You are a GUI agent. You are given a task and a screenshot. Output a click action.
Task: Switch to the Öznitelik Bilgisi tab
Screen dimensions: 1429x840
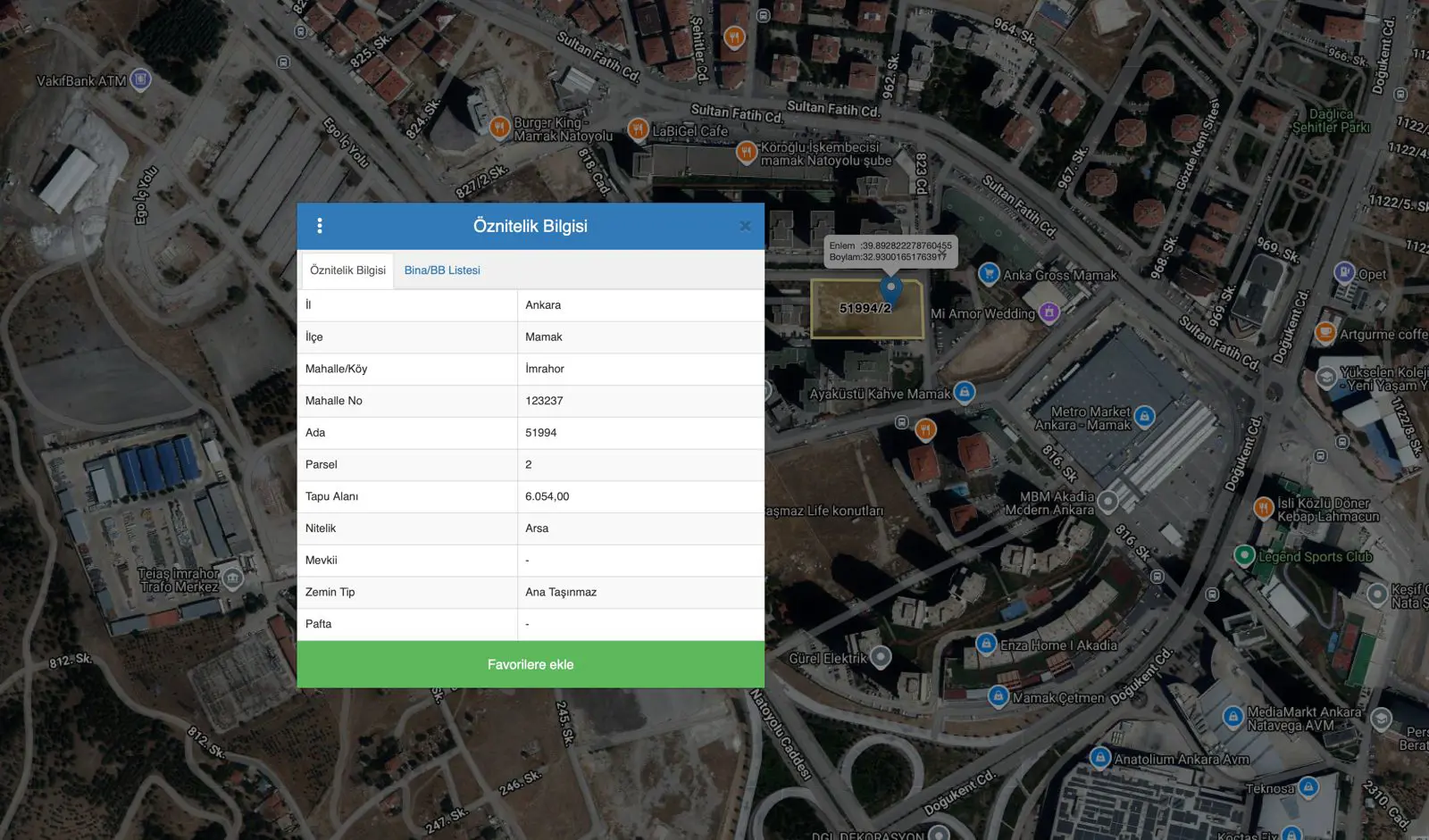pos(347,270)
